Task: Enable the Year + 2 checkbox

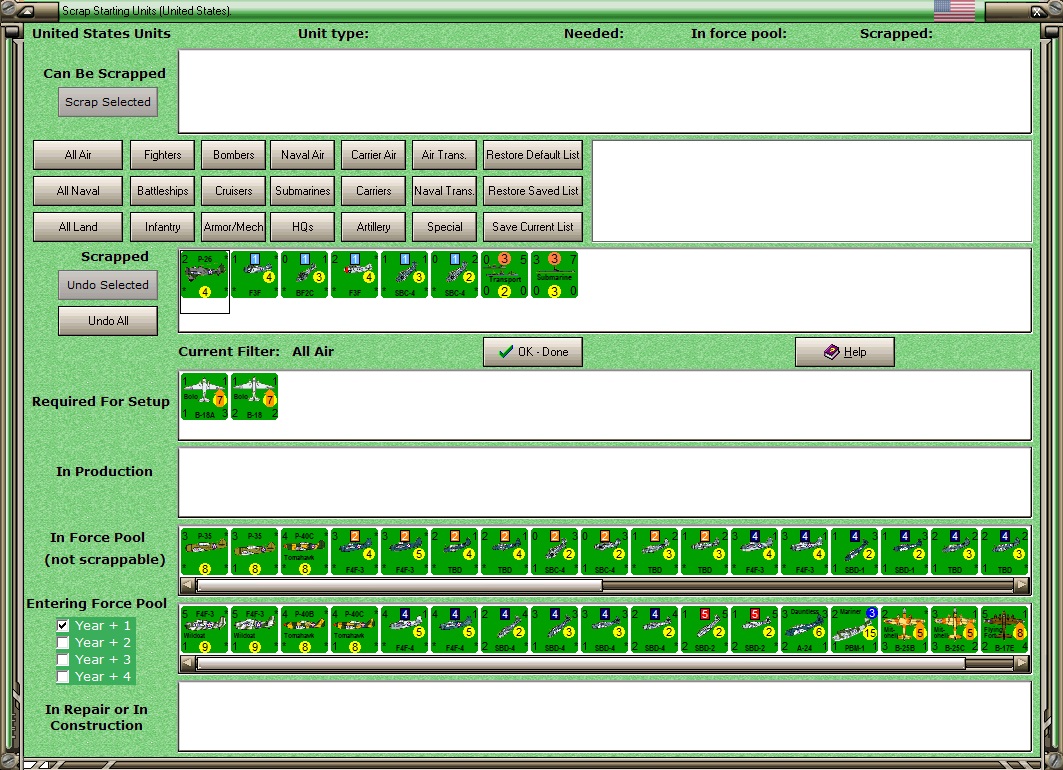Action: point(63,642)
